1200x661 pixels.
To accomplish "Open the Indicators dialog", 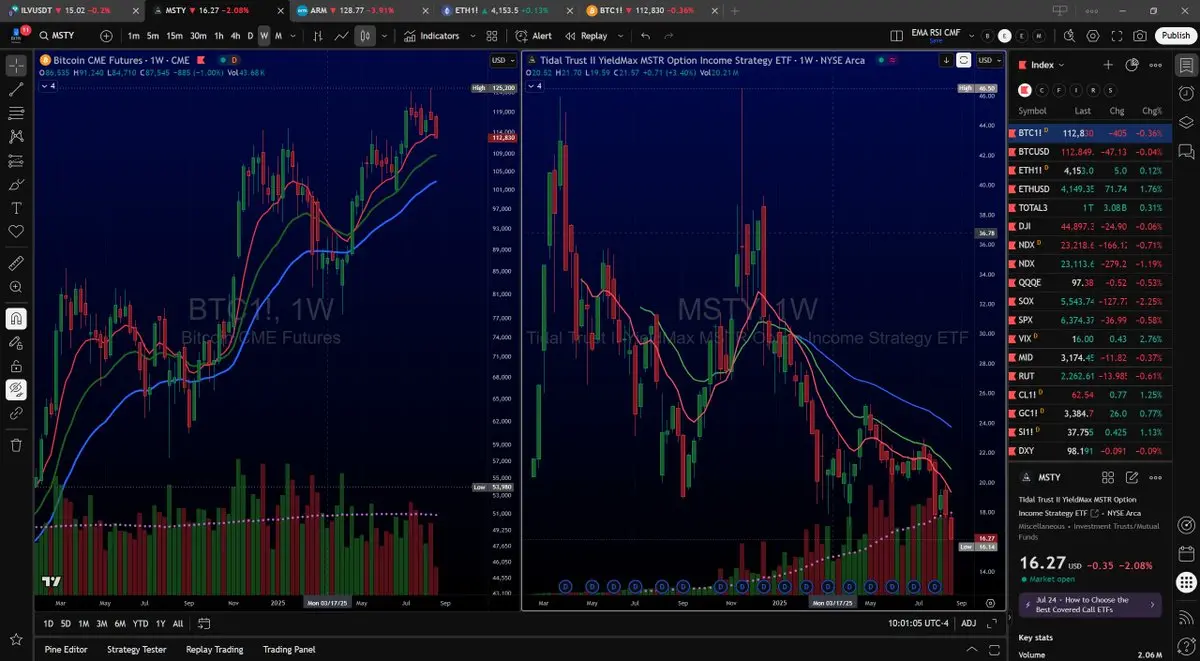I will tap(432, 36).
